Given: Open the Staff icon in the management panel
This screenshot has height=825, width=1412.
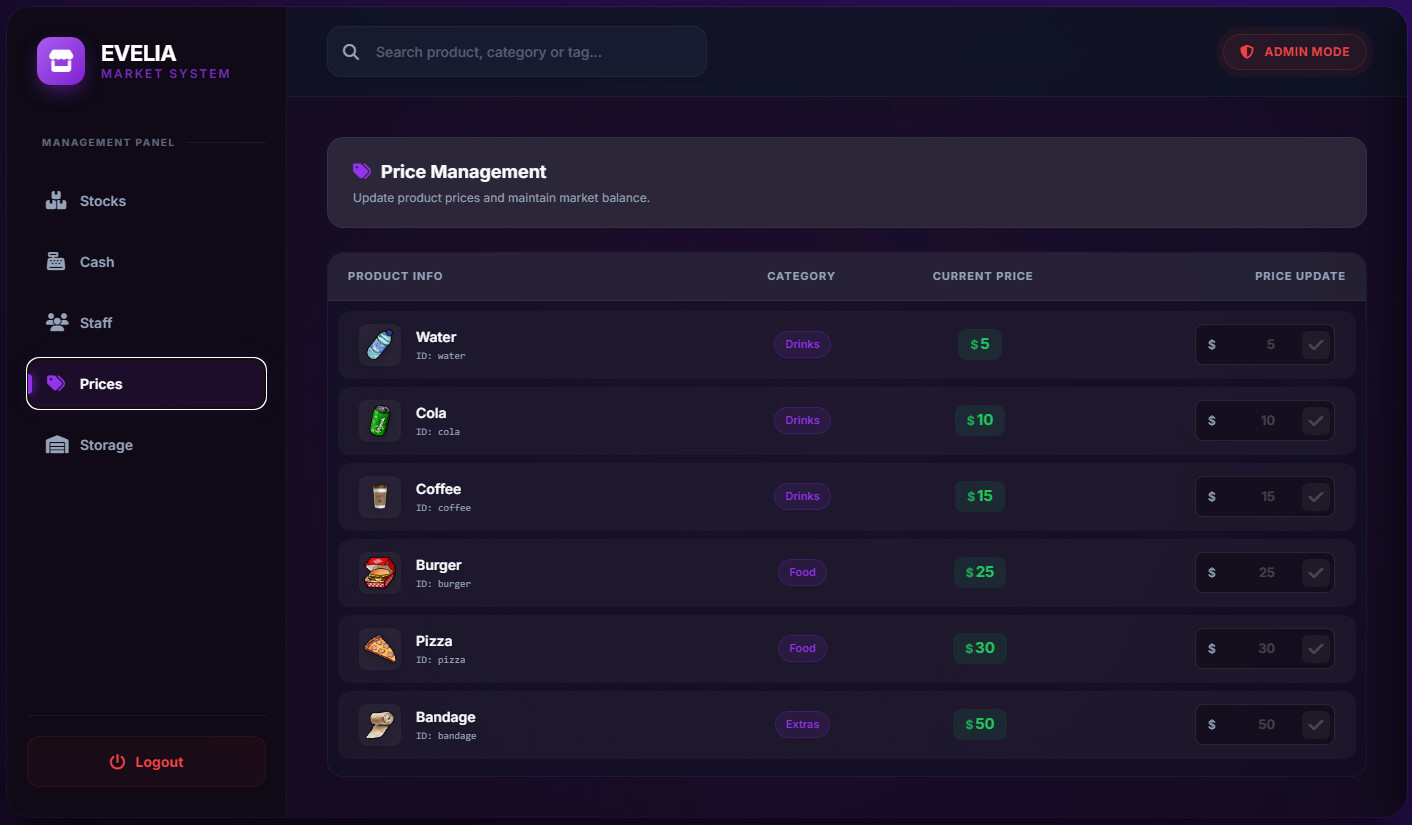Looking at the screenshot, I should click(x=55, y=322).
